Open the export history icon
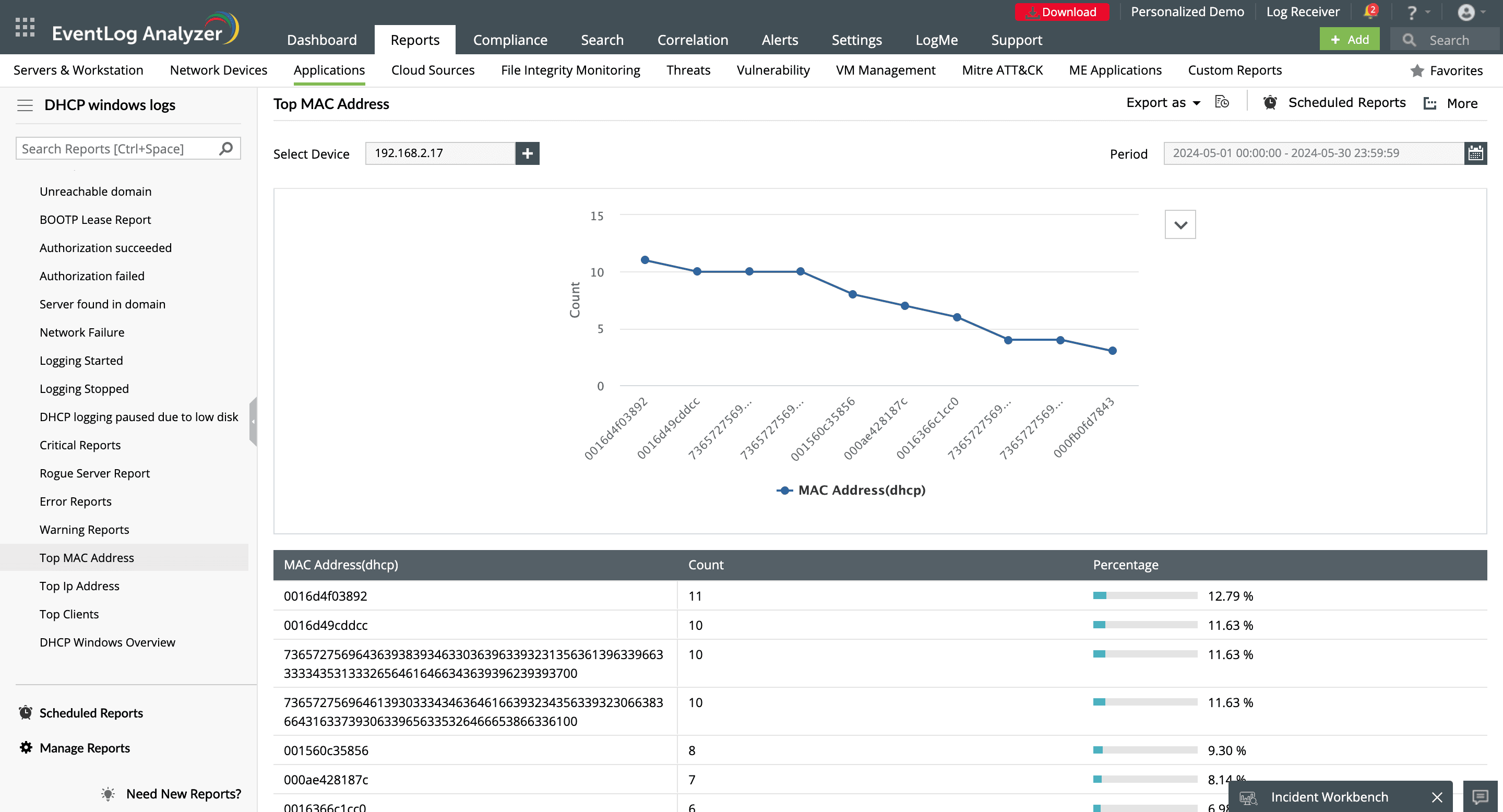This screenshot has height=812, width=1503. (x=1222, y=103)
